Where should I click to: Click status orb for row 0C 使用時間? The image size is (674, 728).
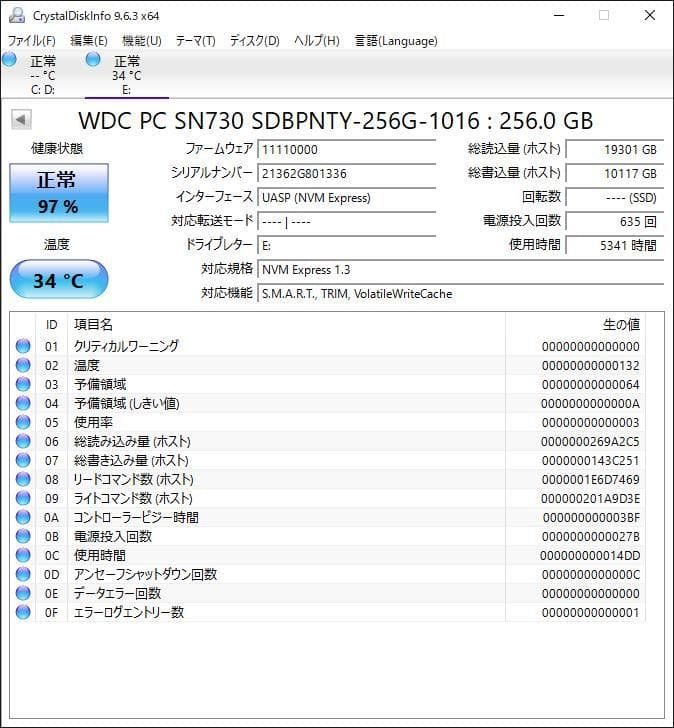click(x=23, y=556)
